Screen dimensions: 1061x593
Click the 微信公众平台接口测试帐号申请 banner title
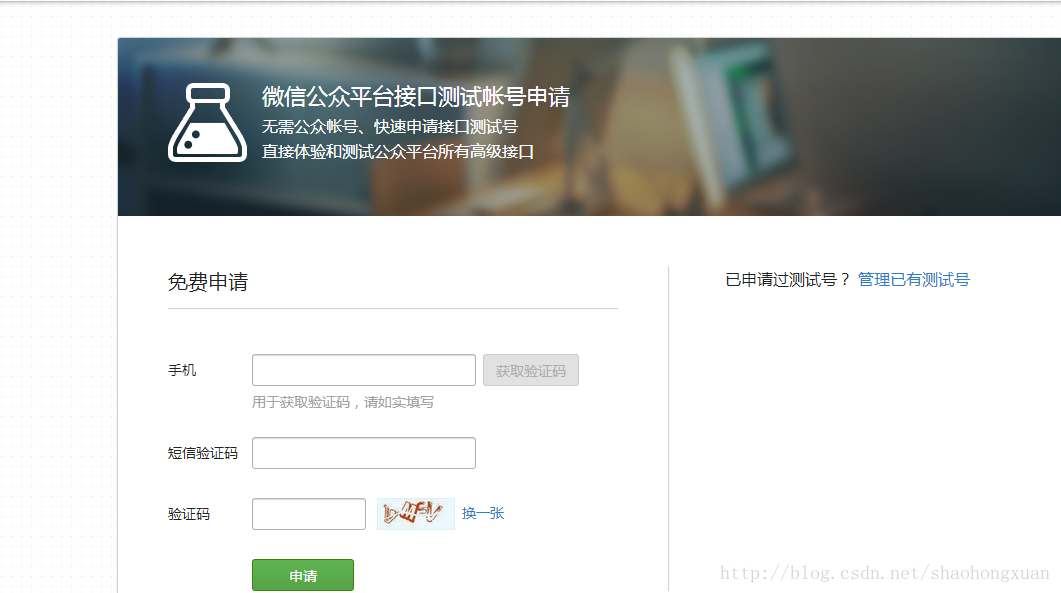point(415,97)
